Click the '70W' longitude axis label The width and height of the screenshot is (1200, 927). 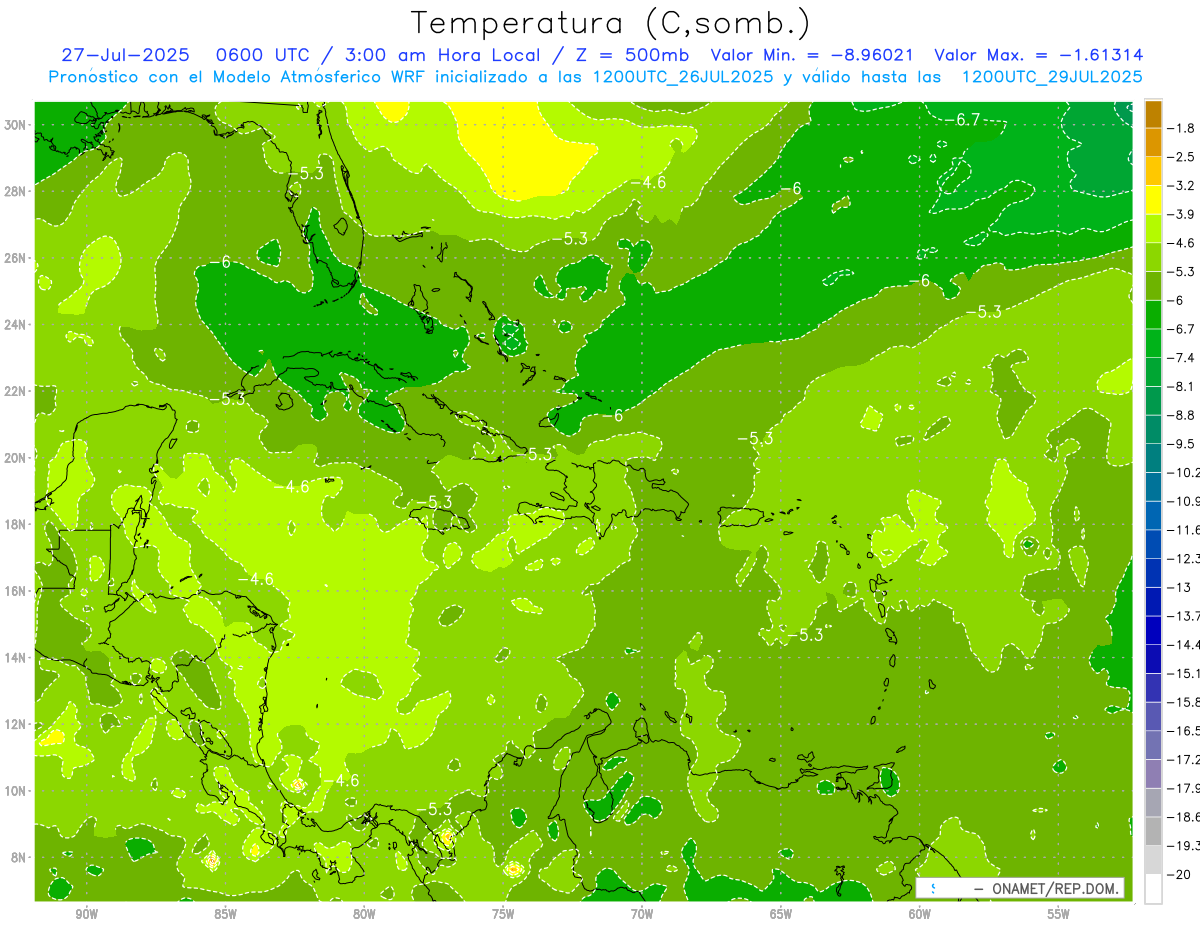642,914
